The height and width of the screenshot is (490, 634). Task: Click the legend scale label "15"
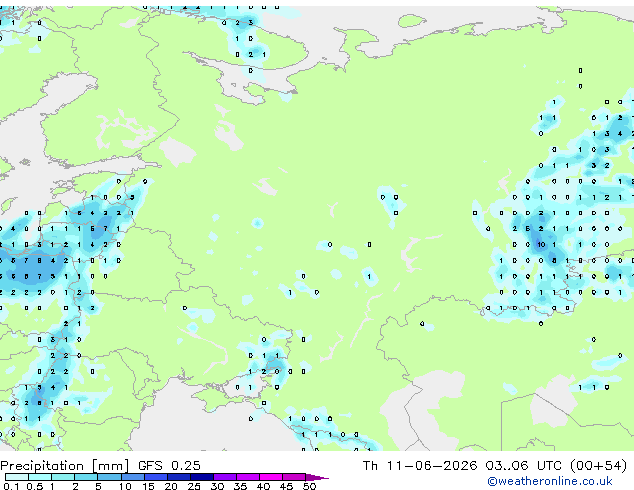[148, 486]
